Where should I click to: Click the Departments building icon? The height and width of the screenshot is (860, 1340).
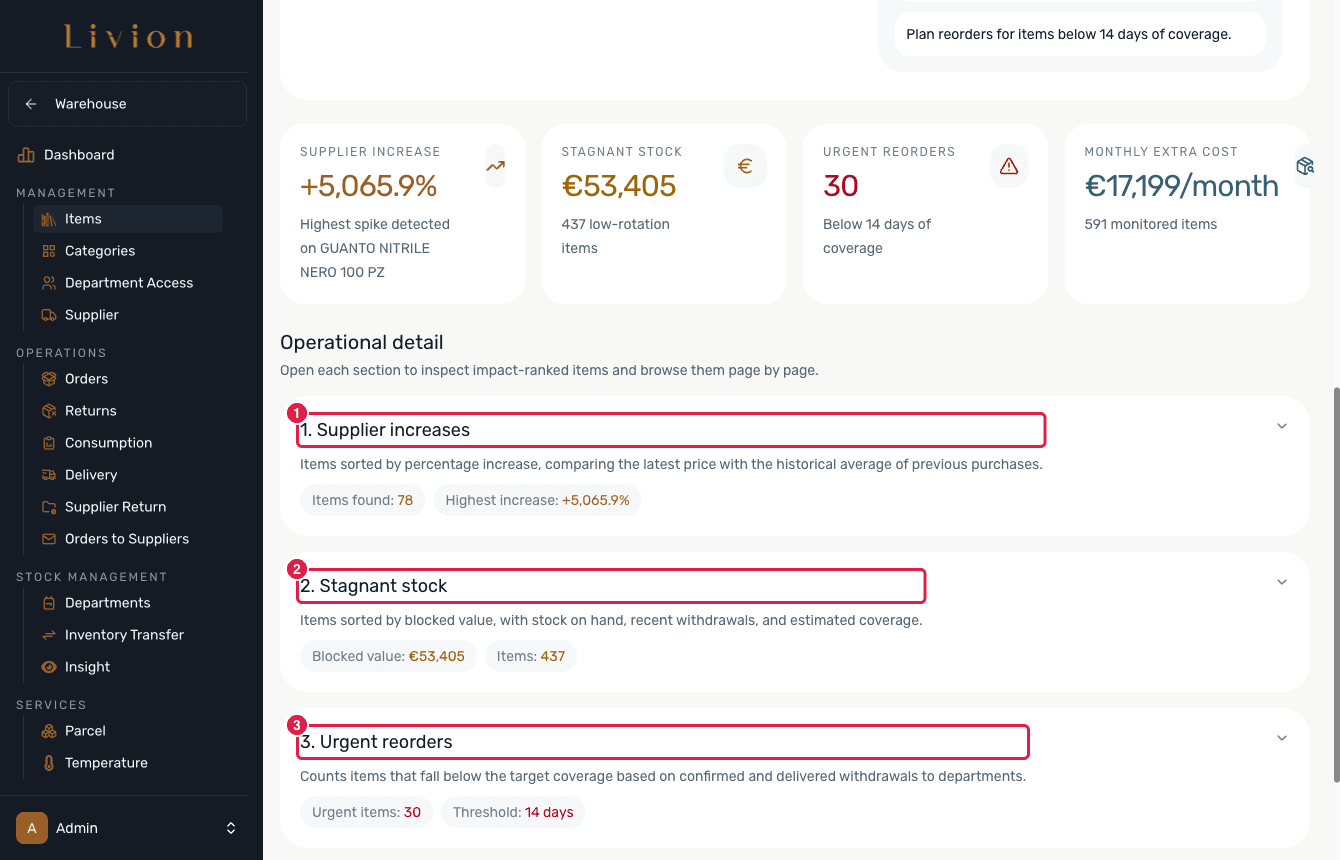49,603
